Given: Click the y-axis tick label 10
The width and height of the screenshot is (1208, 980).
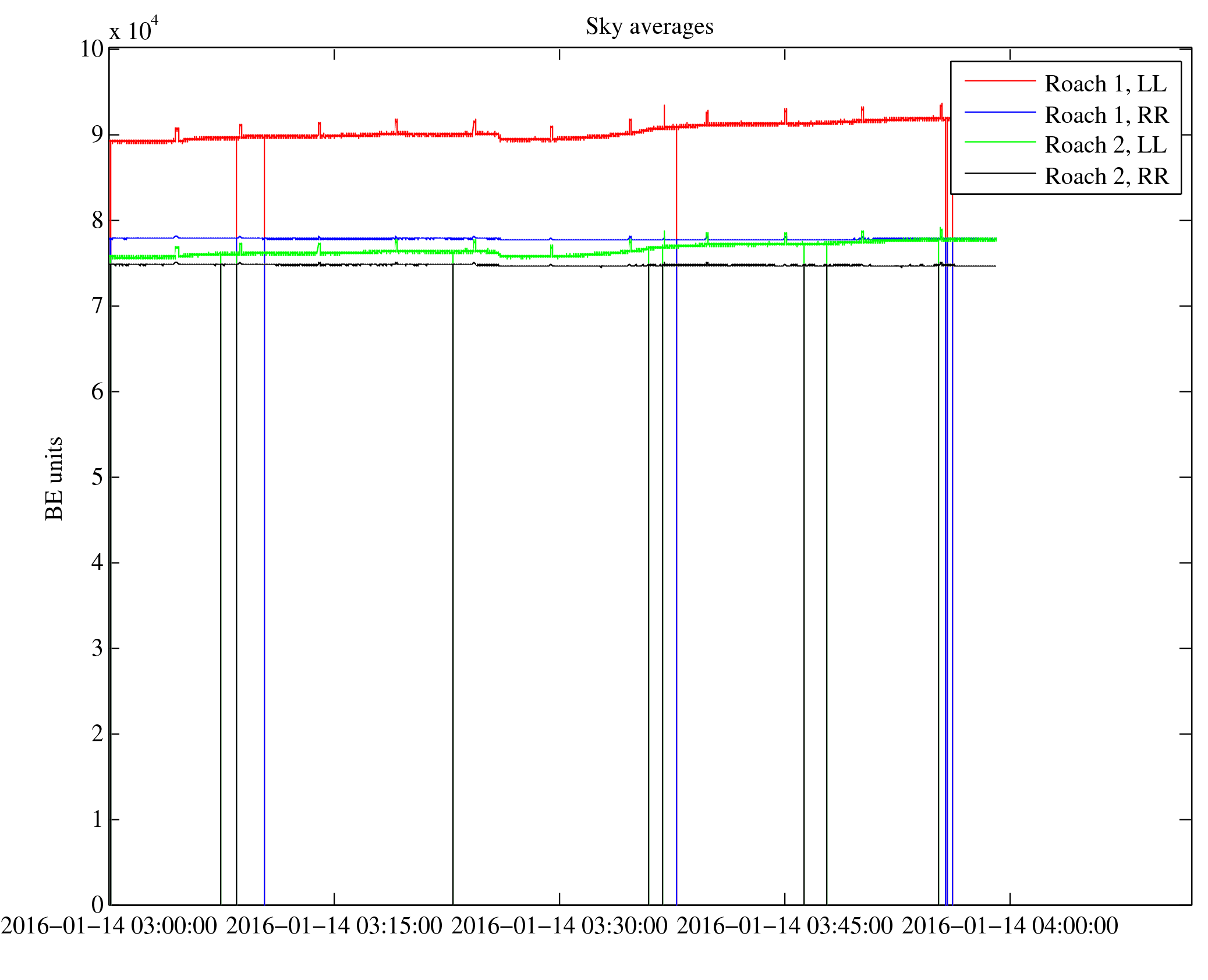Looking at the screenshot, I should coord(91,49).
